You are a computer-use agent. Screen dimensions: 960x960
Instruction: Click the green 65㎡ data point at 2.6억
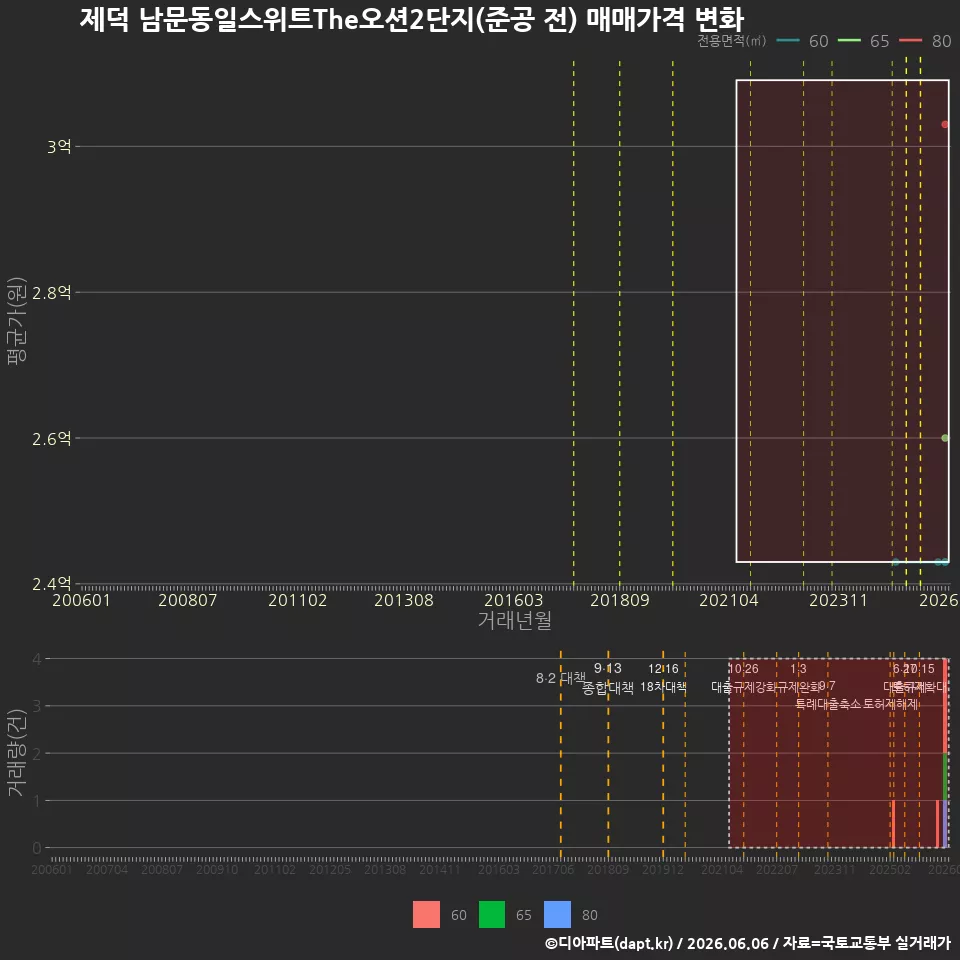(x=945, y=438)
